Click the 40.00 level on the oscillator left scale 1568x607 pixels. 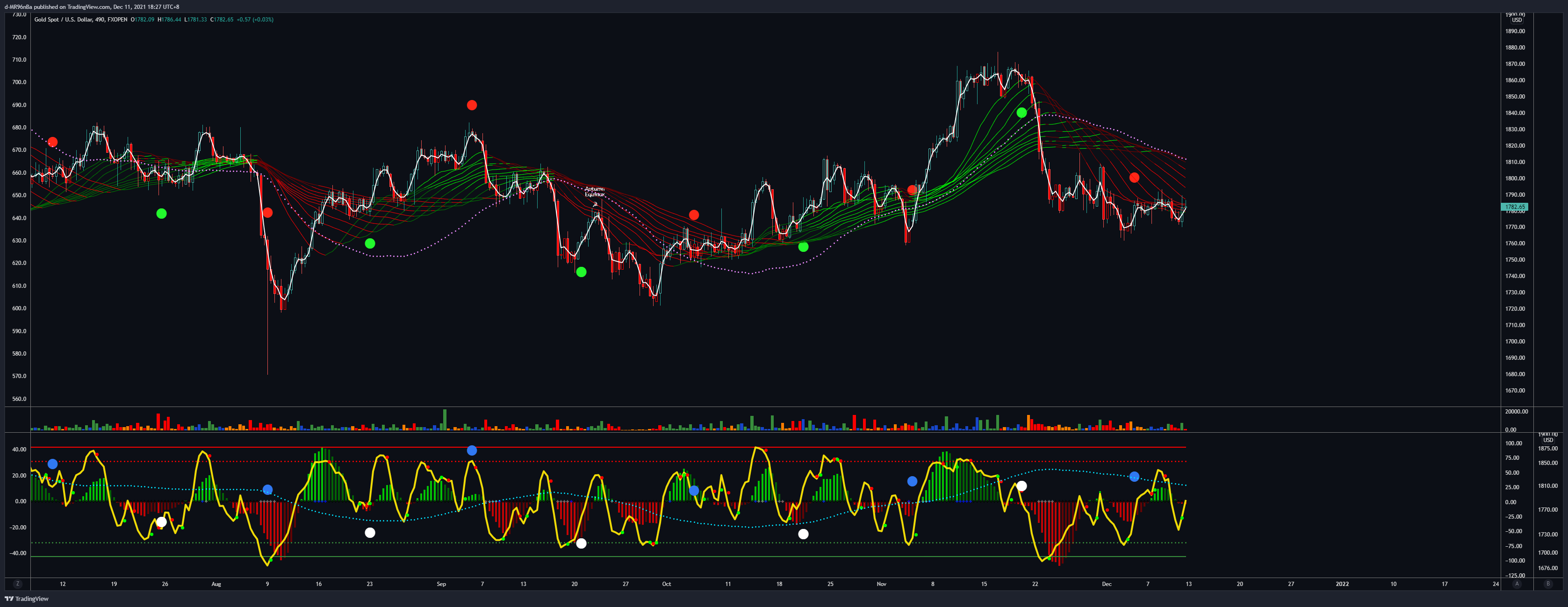20,450
